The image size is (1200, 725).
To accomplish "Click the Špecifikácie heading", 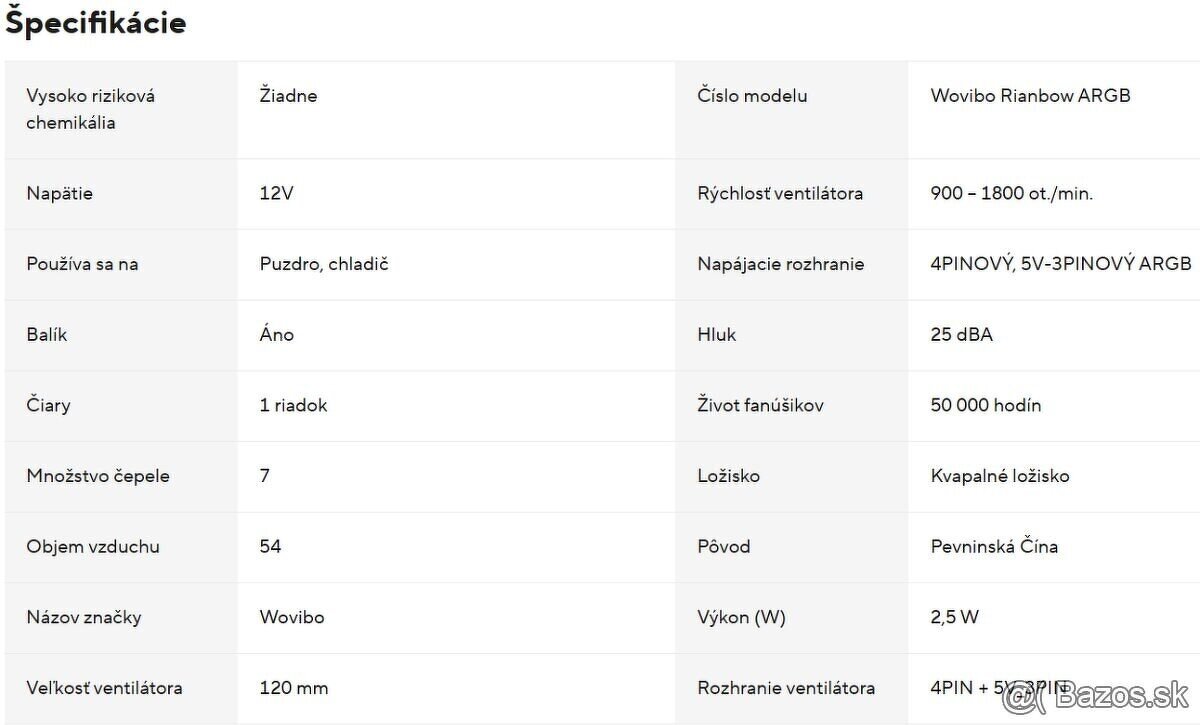I will (x=96, y=23).
